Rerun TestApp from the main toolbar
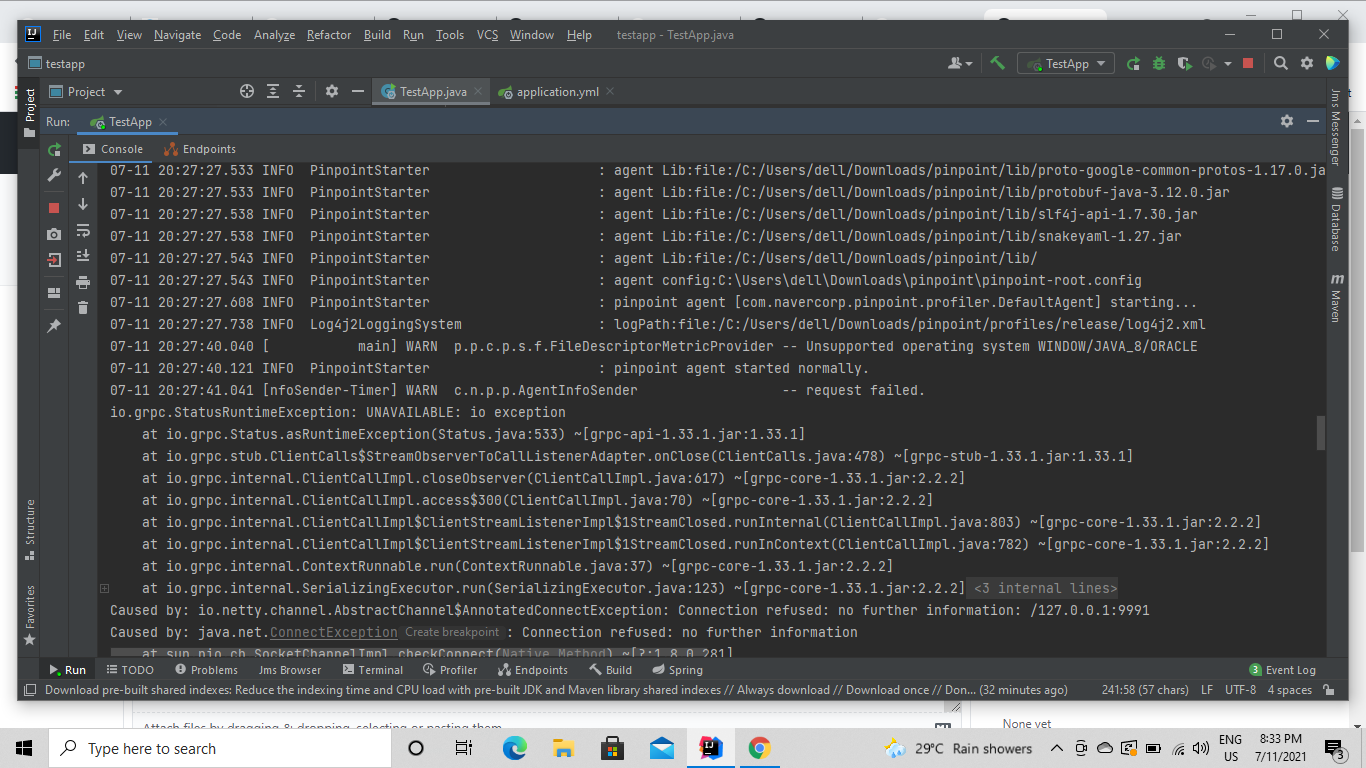This screenshot has width=1366, height=768. click(1133, 63)
